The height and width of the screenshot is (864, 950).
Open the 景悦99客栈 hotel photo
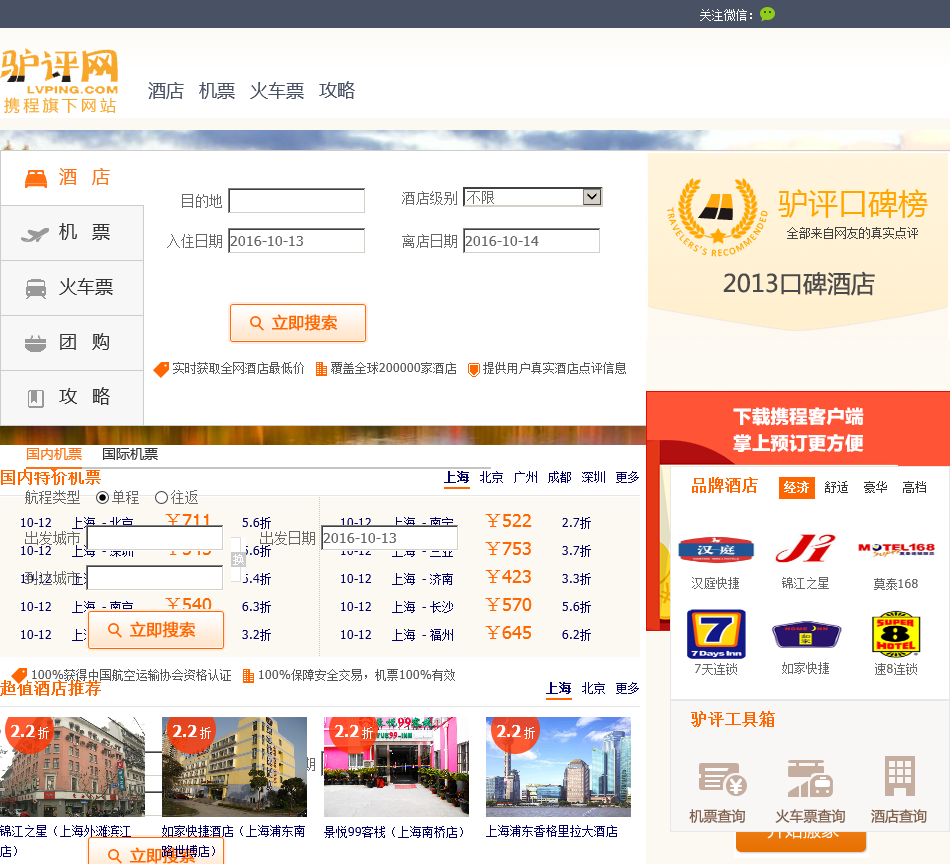click(396, 767)
